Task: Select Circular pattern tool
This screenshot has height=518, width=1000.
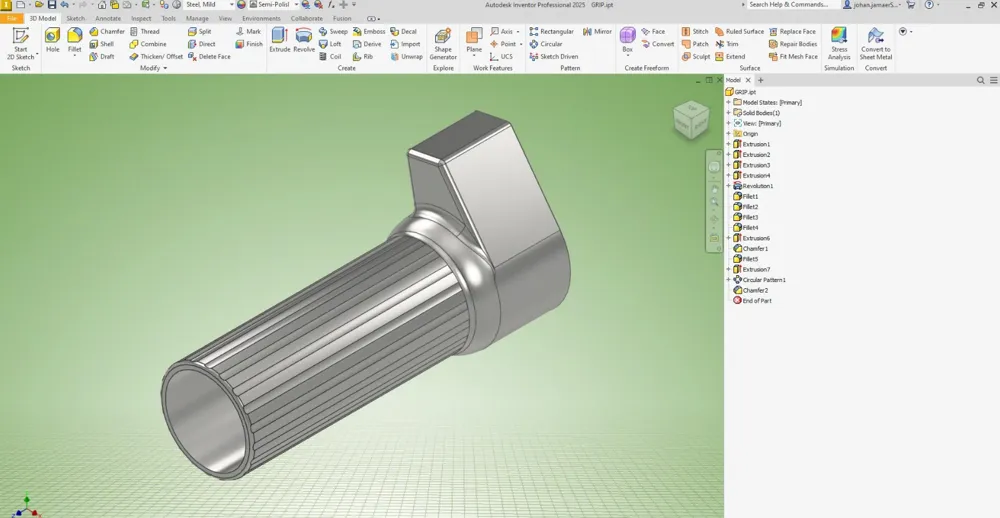Action: pyautogui.click(x=545, y=44)
